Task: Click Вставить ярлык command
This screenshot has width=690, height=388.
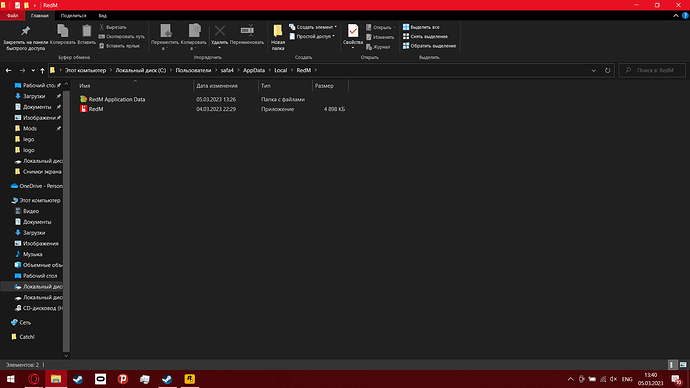Action: [x=119, y=46]
